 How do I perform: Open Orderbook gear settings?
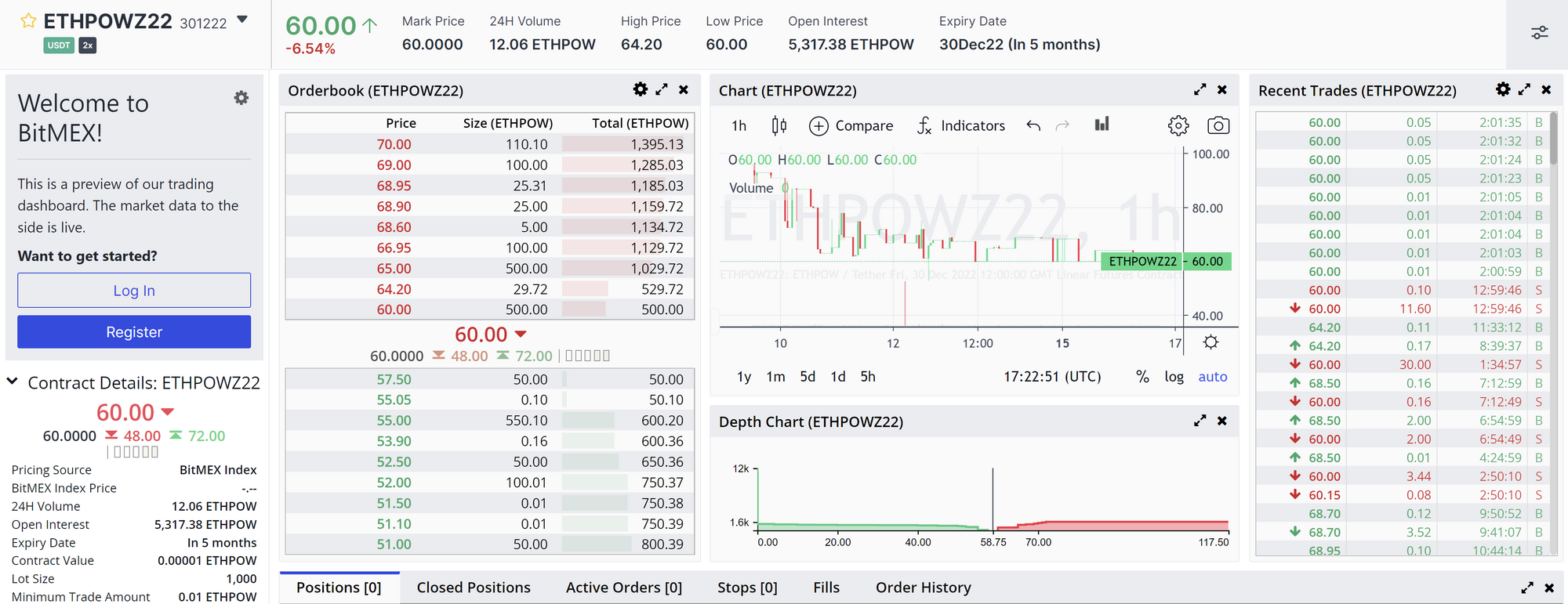click(x=641, y=89)
